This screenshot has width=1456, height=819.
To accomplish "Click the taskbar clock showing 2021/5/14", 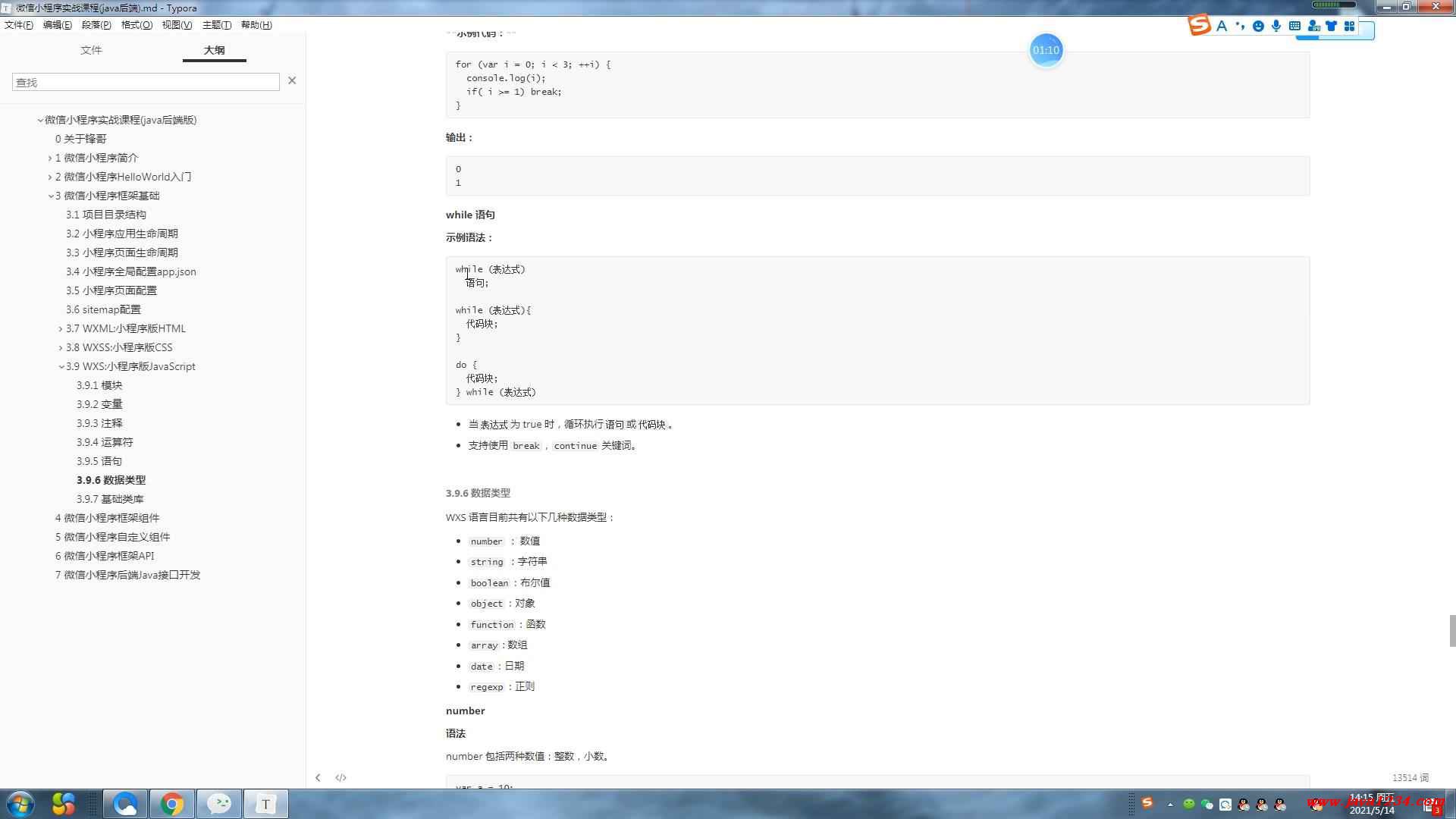I will [x=1372, y=805].
